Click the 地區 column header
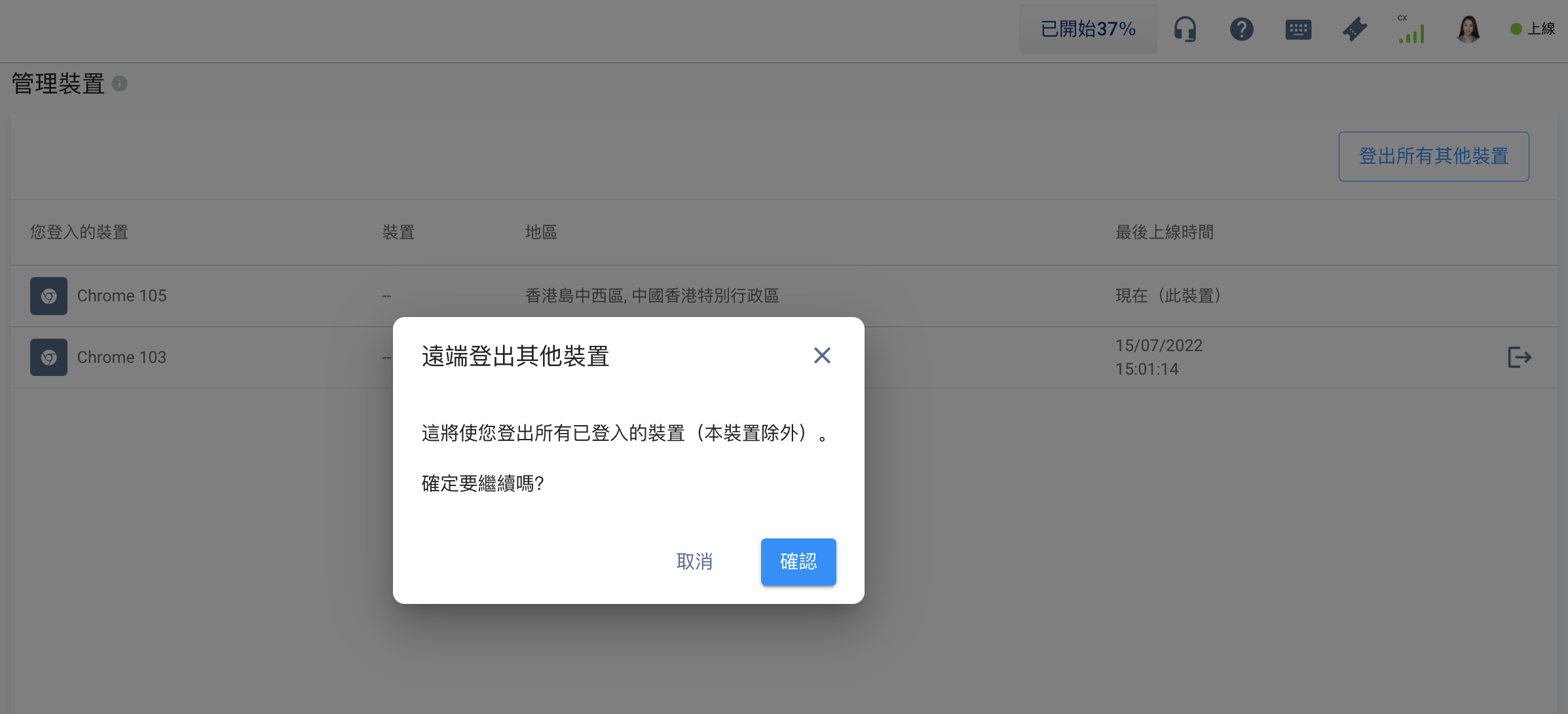 click(x=541, y=233)
